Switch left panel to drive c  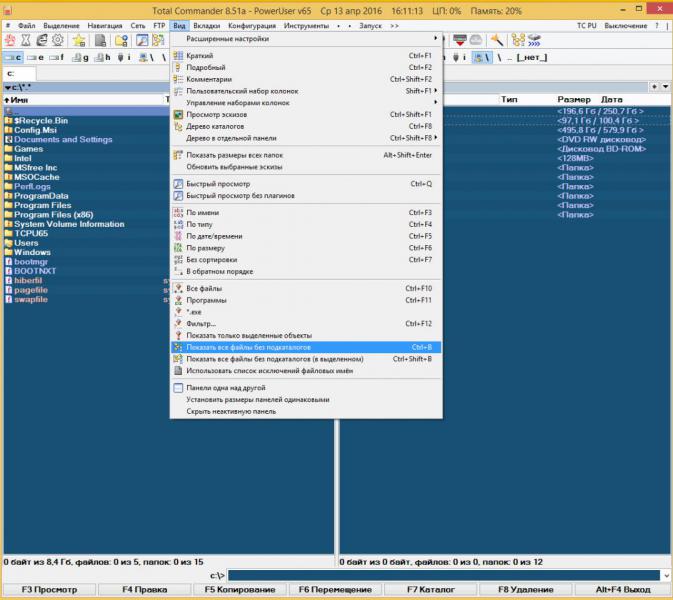click(13, 57)
